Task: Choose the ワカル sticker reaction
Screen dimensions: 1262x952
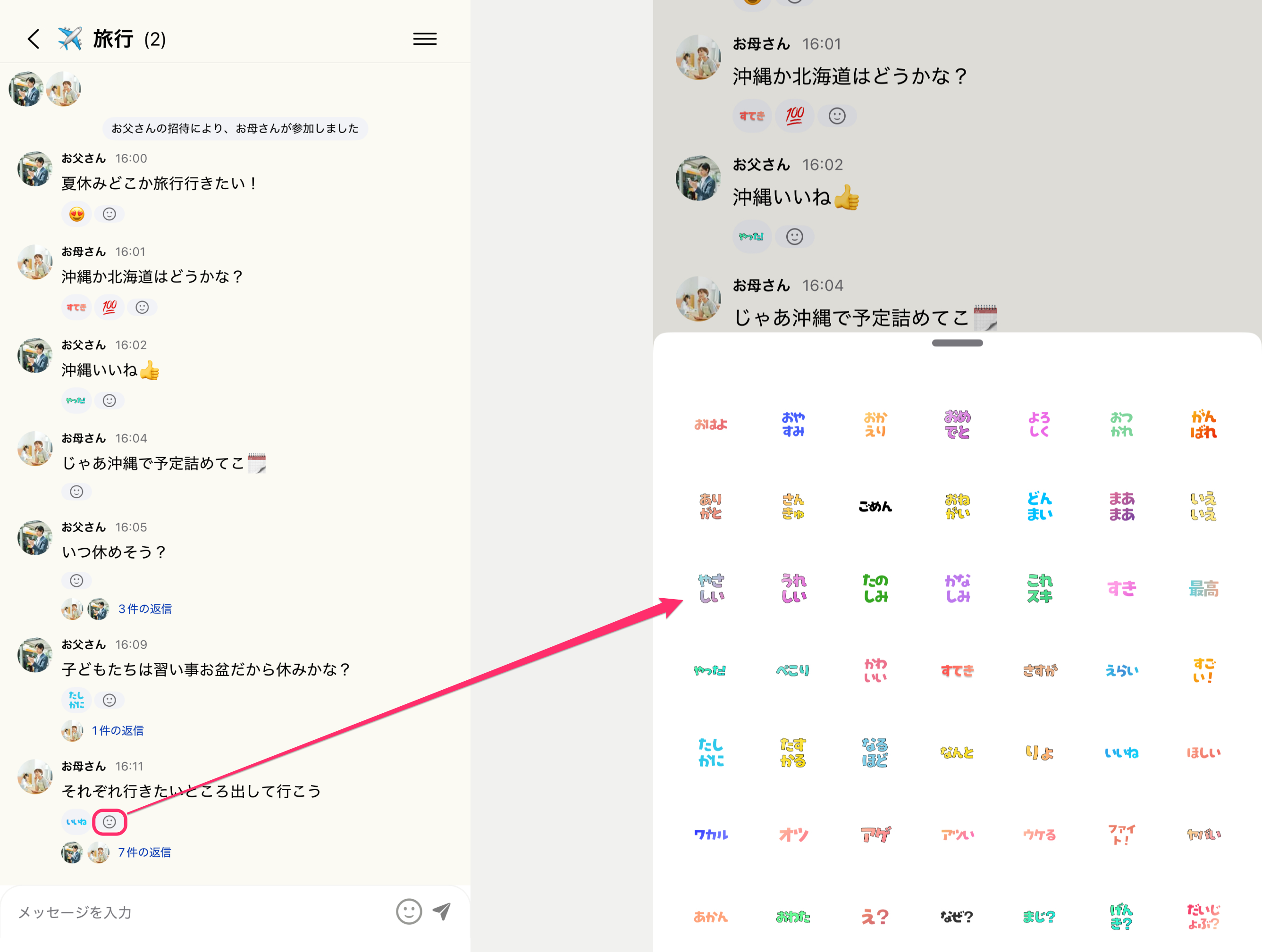Action: pos(711,835)
